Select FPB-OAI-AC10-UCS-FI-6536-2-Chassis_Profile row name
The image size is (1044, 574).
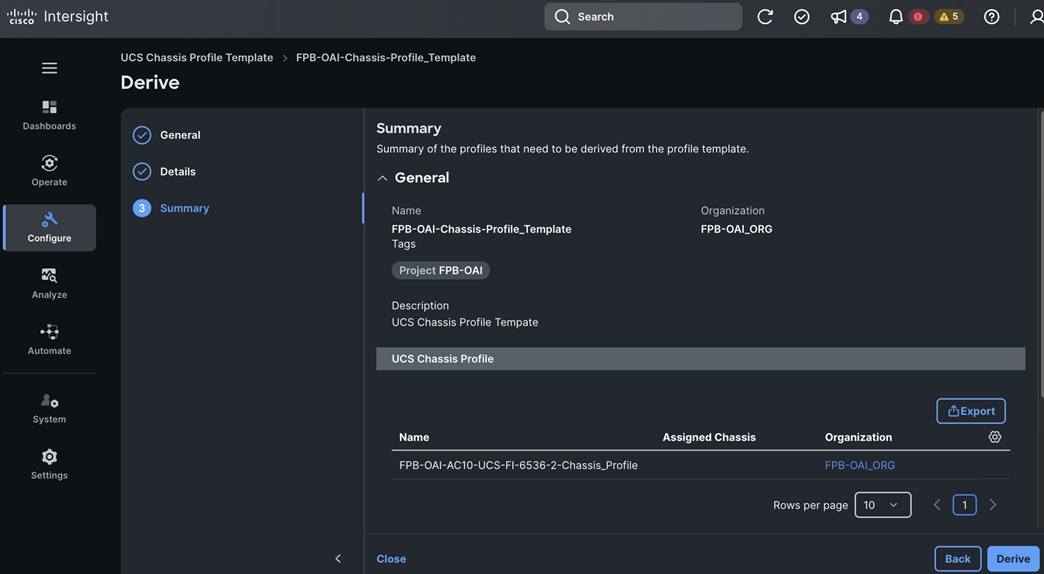518,465
